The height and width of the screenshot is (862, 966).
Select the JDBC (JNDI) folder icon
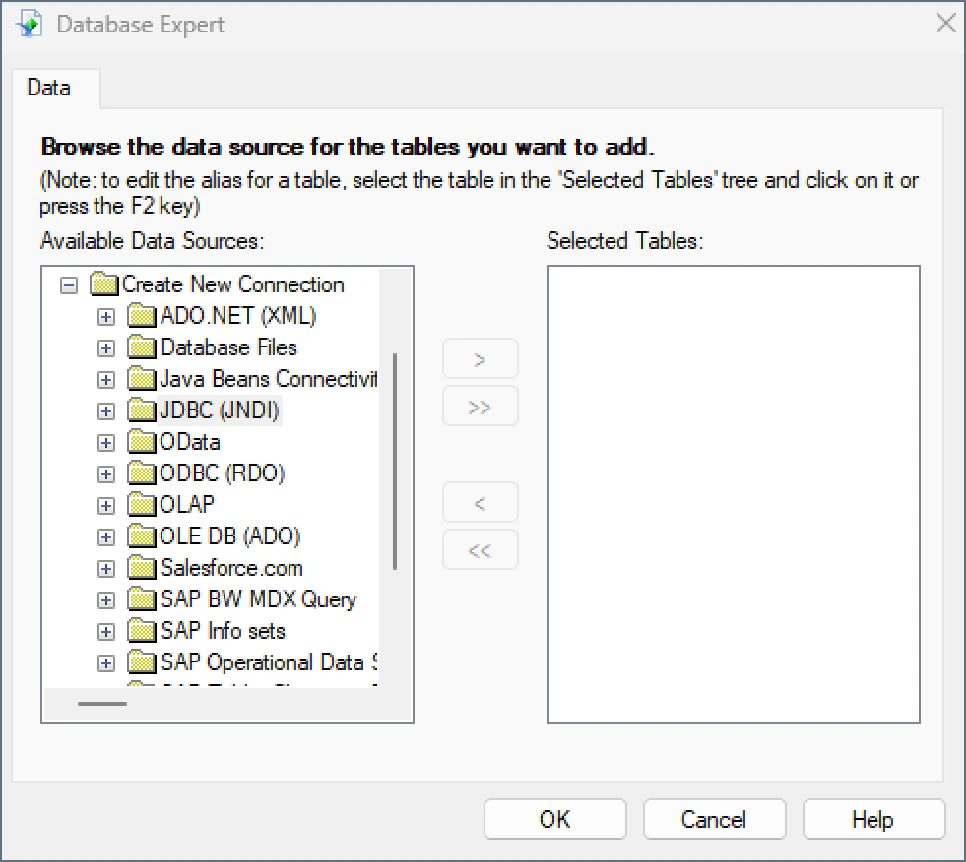tap(140, 410)
